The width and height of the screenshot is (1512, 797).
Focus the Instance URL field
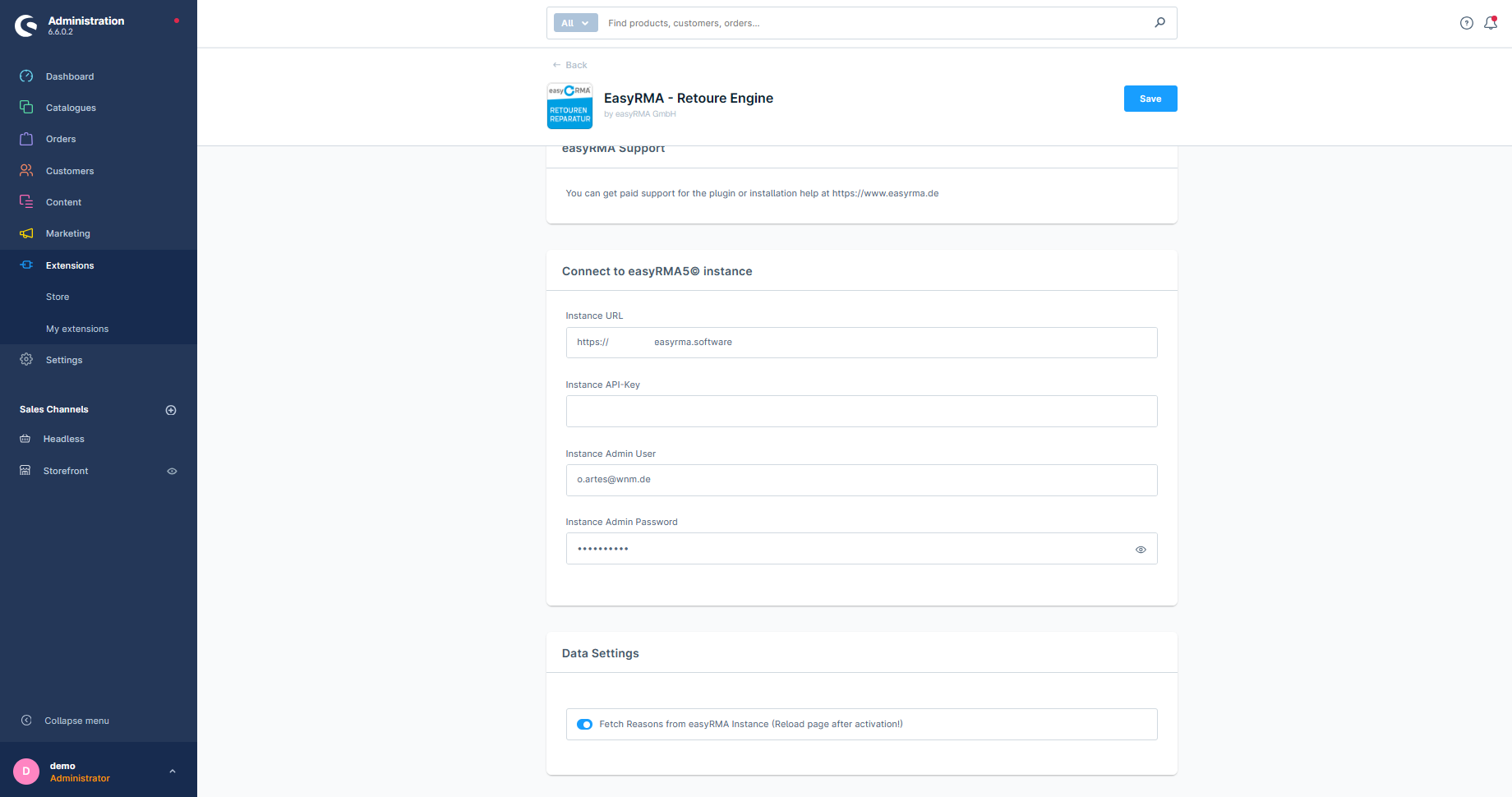pyautogui.click(x=861, y=343)
